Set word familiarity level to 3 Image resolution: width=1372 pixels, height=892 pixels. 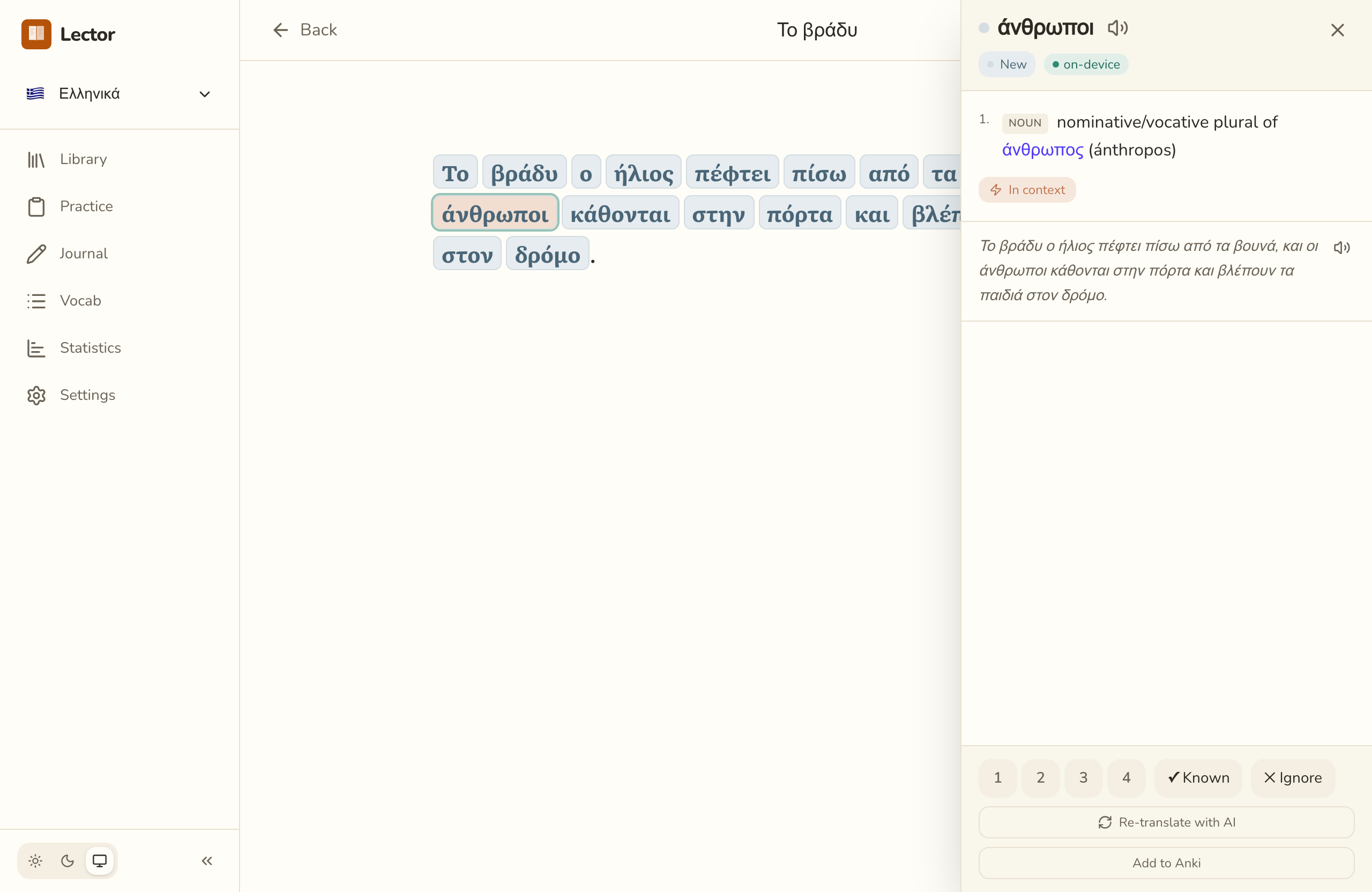click(1084, 778)
